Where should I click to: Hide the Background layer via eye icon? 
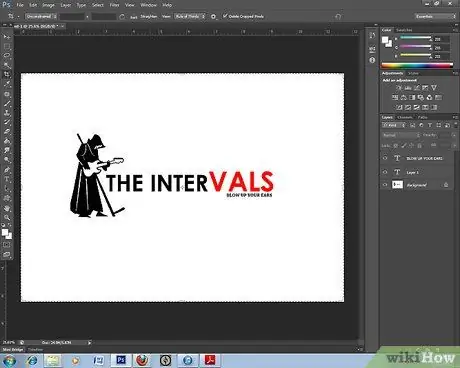tap(385, 185)
